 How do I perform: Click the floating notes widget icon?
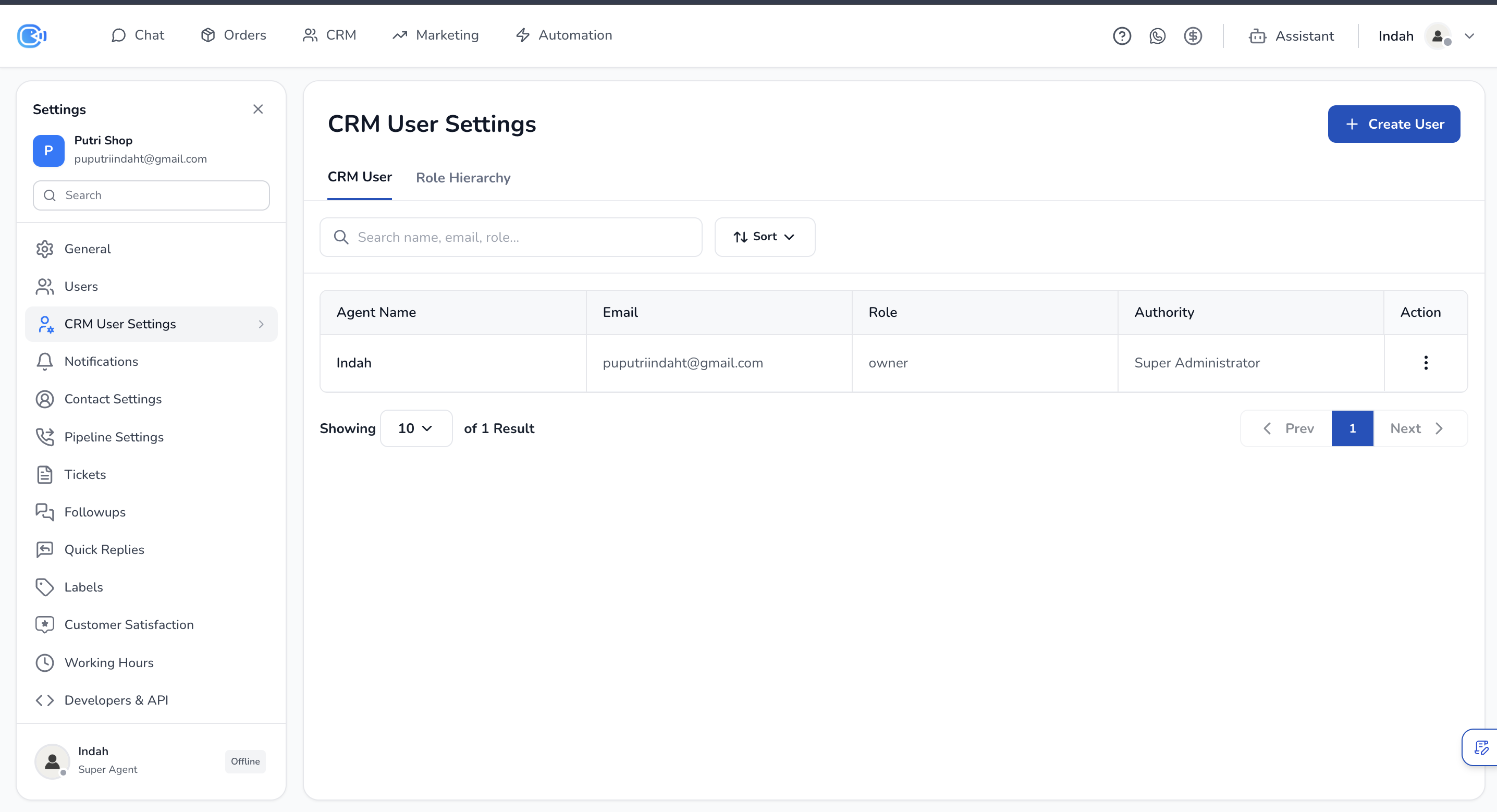tap(1481, 747)
